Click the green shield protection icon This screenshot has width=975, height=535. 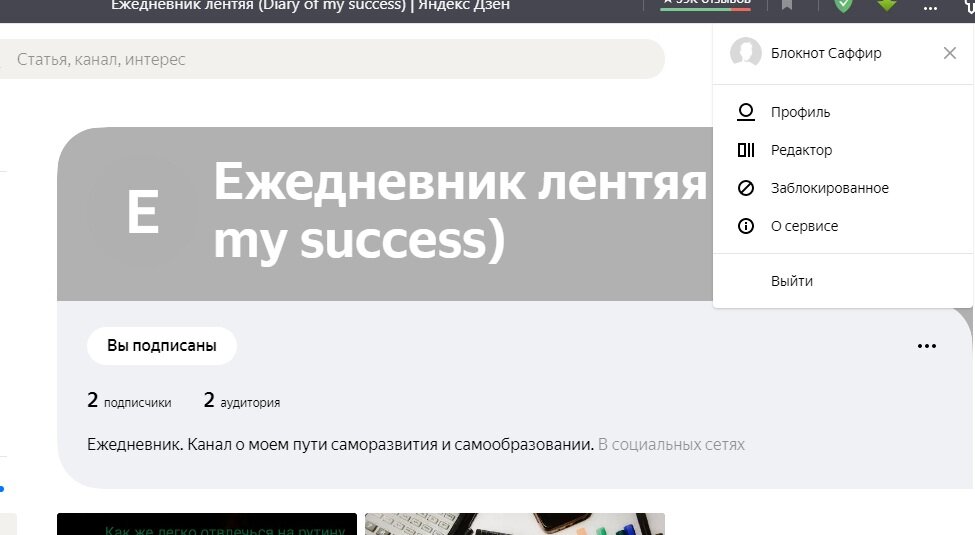(843, 5)
